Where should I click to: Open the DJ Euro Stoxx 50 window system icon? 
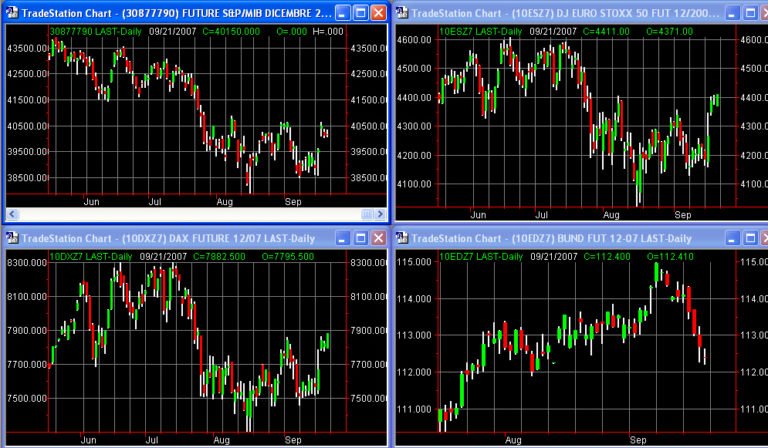402,13
